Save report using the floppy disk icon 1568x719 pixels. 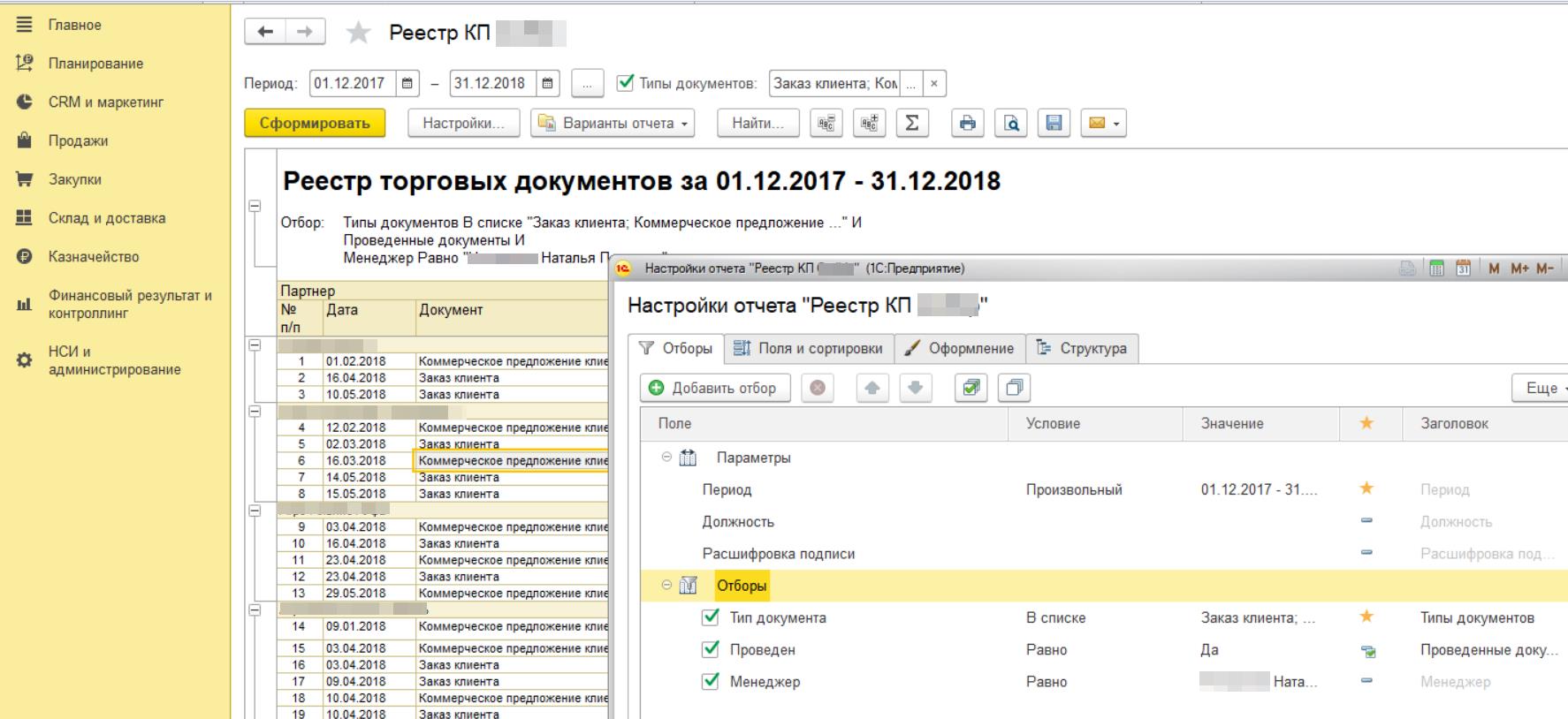pos(1054,124)
